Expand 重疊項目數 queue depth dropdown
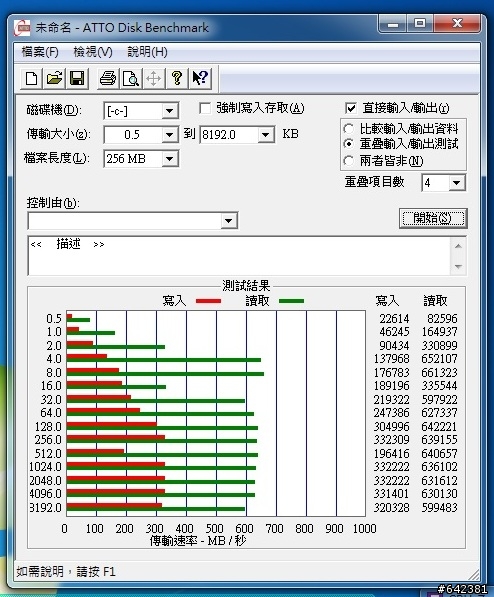This screenshot has height=597, width=494. [456, 183]
